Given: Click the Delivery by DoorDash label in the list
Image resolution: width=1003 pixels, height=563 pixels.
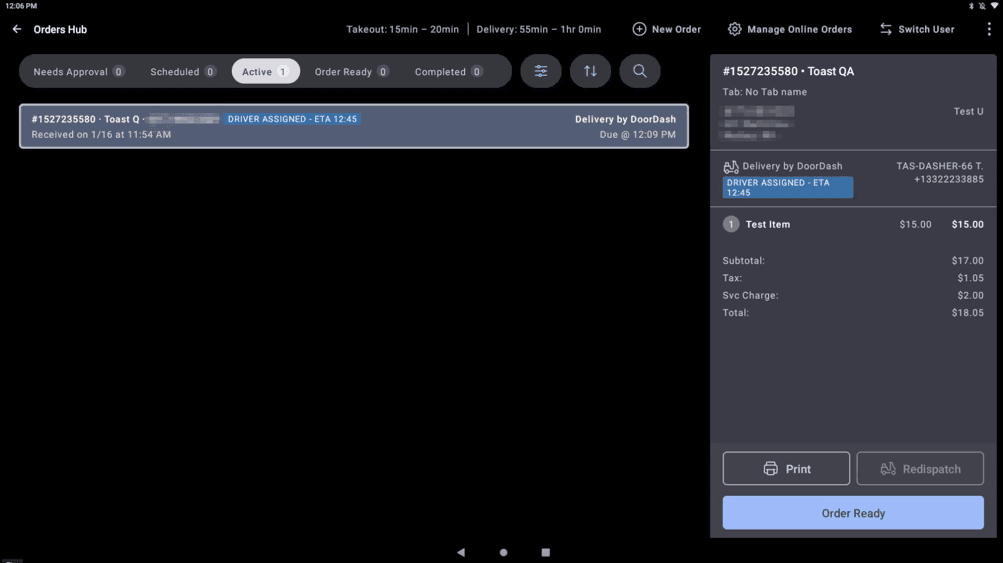Looking at the screenshot, I should (625, 120).
